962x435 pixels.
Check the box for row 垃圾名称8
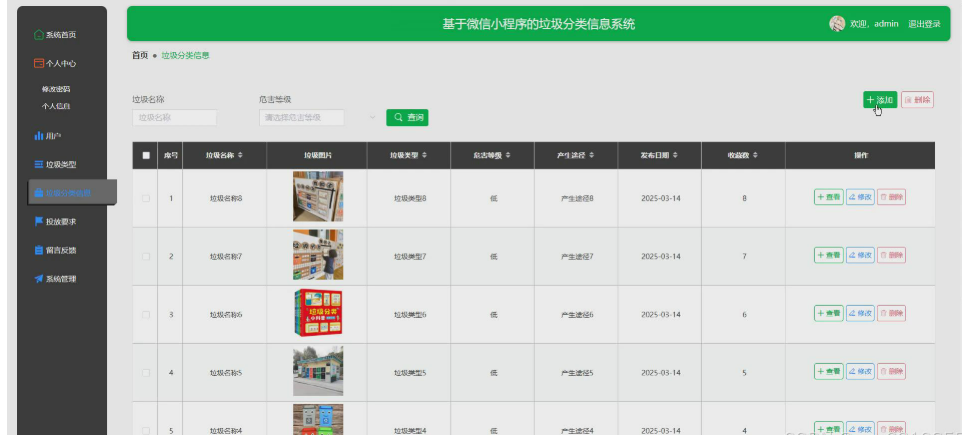146,198
